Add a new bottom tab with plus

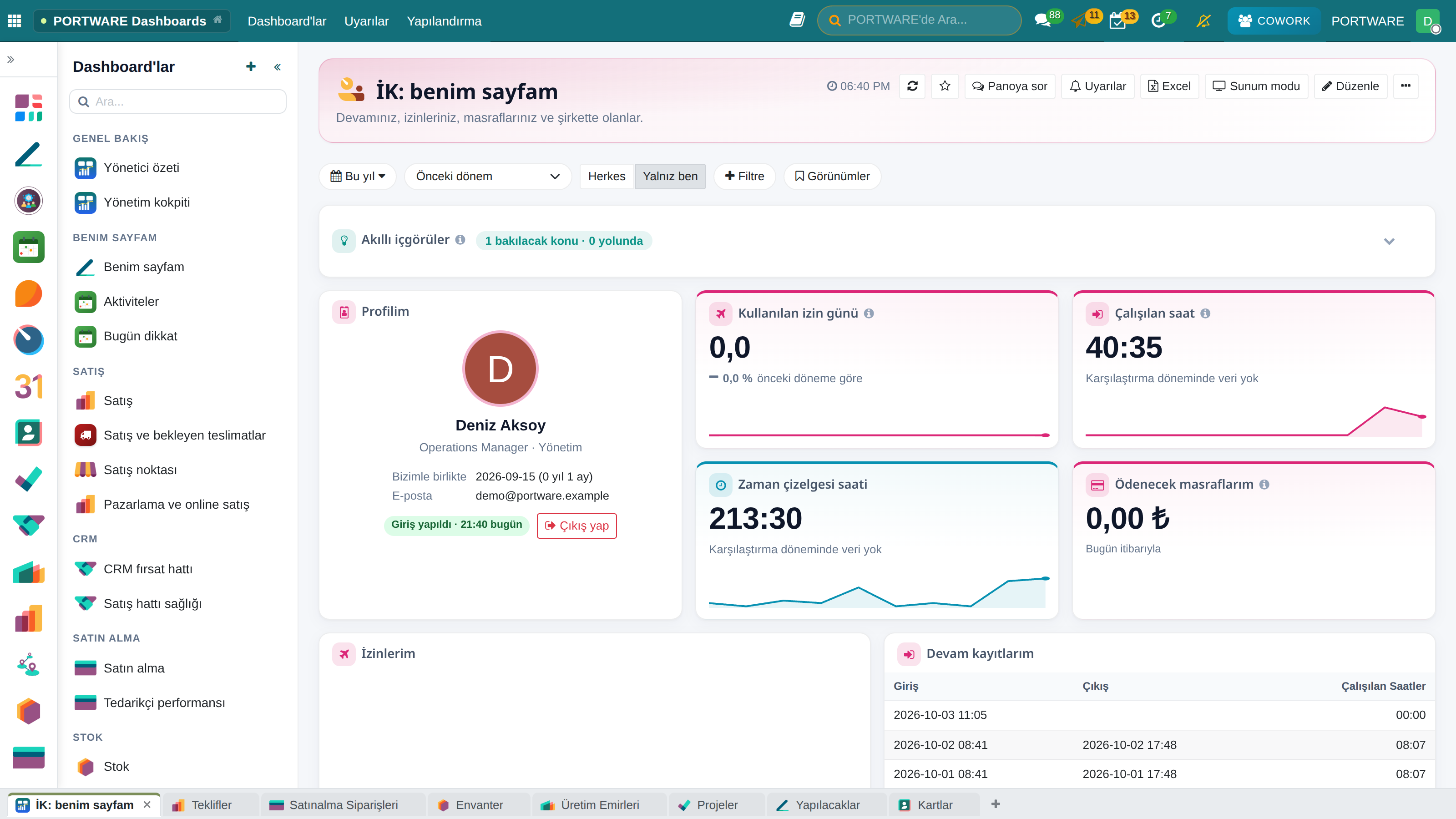tap(996, 804)
